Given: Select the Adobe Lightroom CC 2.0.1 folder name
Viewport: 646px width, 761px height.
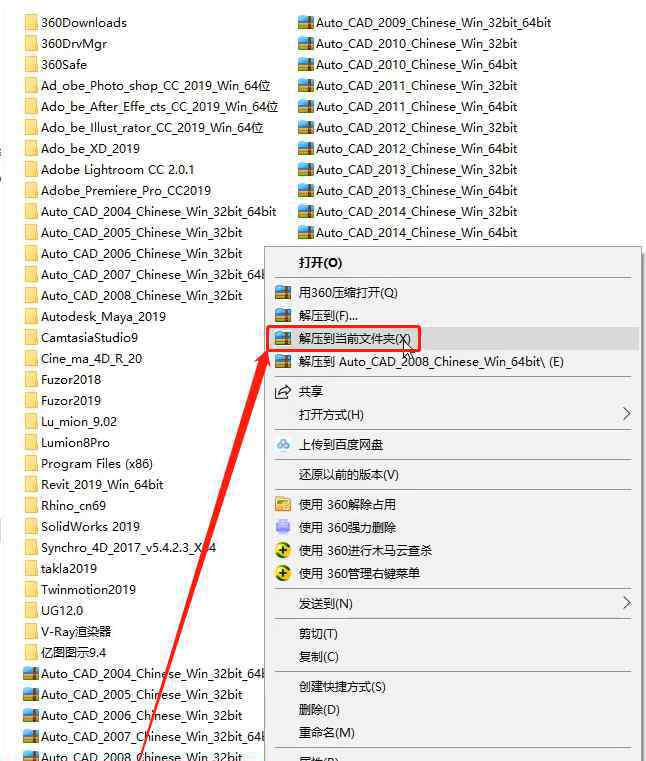Looking at the screenshot, I should point(117,169).
